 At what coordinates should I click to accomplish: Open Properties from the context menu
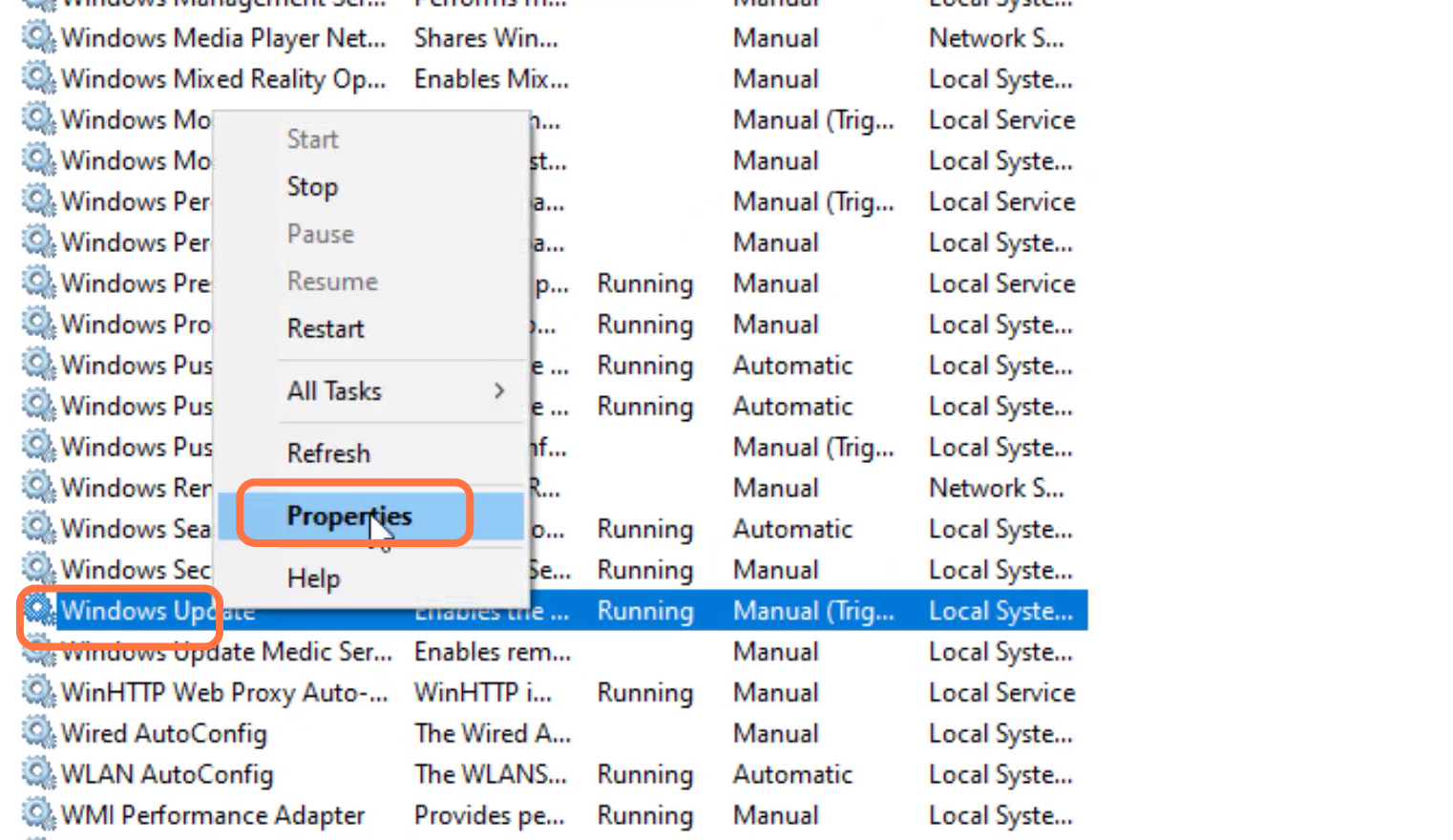[349, 516]
